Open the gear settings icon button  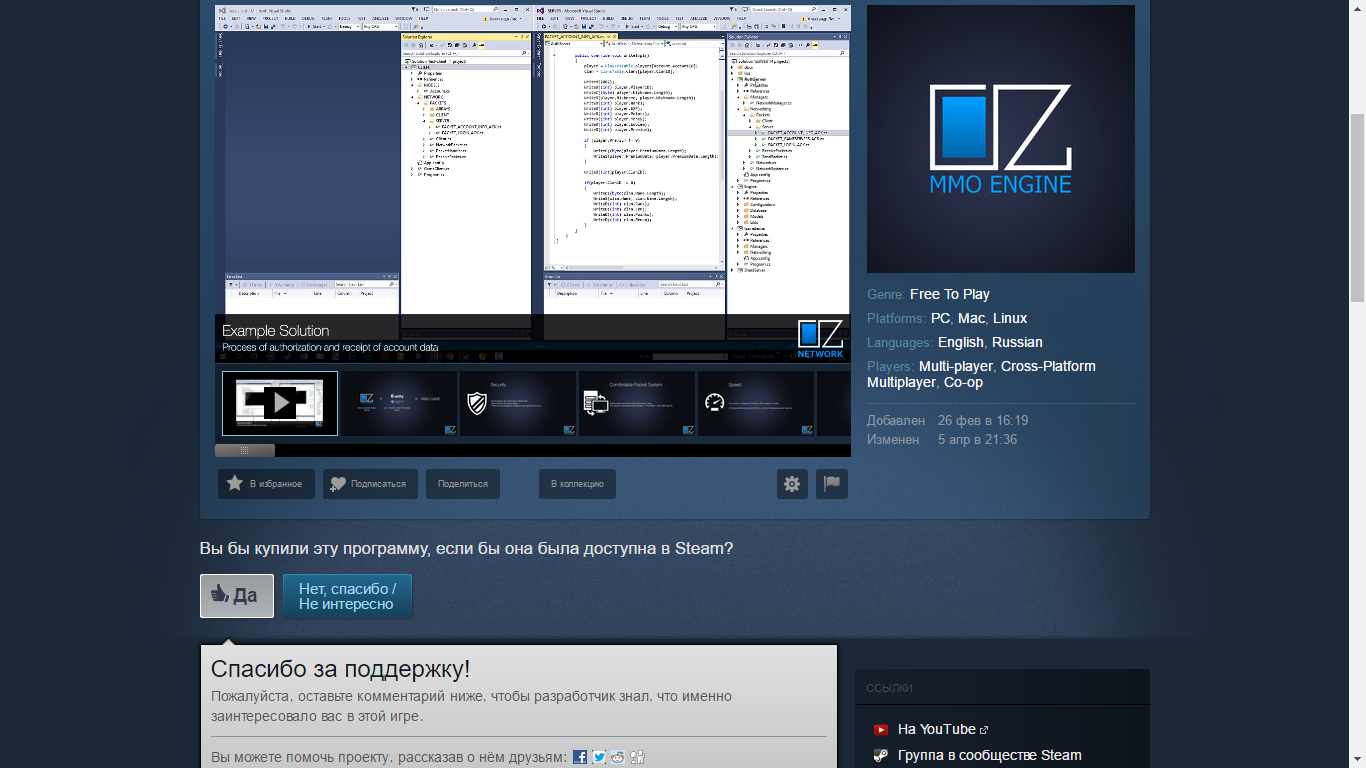(792, 484)
